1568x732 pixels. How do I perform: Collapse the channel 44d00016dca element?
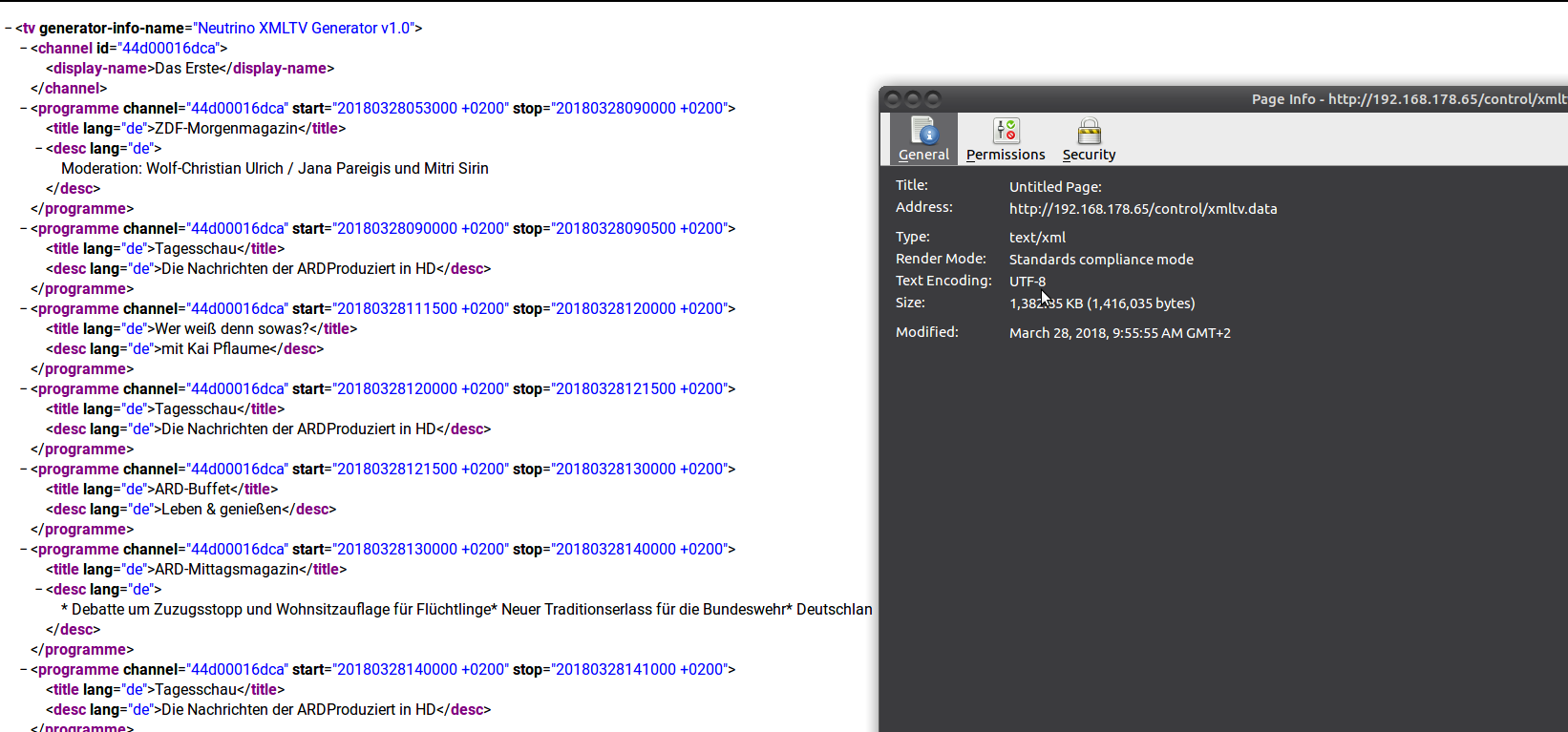pyautogui.click(x=24, y=49)
